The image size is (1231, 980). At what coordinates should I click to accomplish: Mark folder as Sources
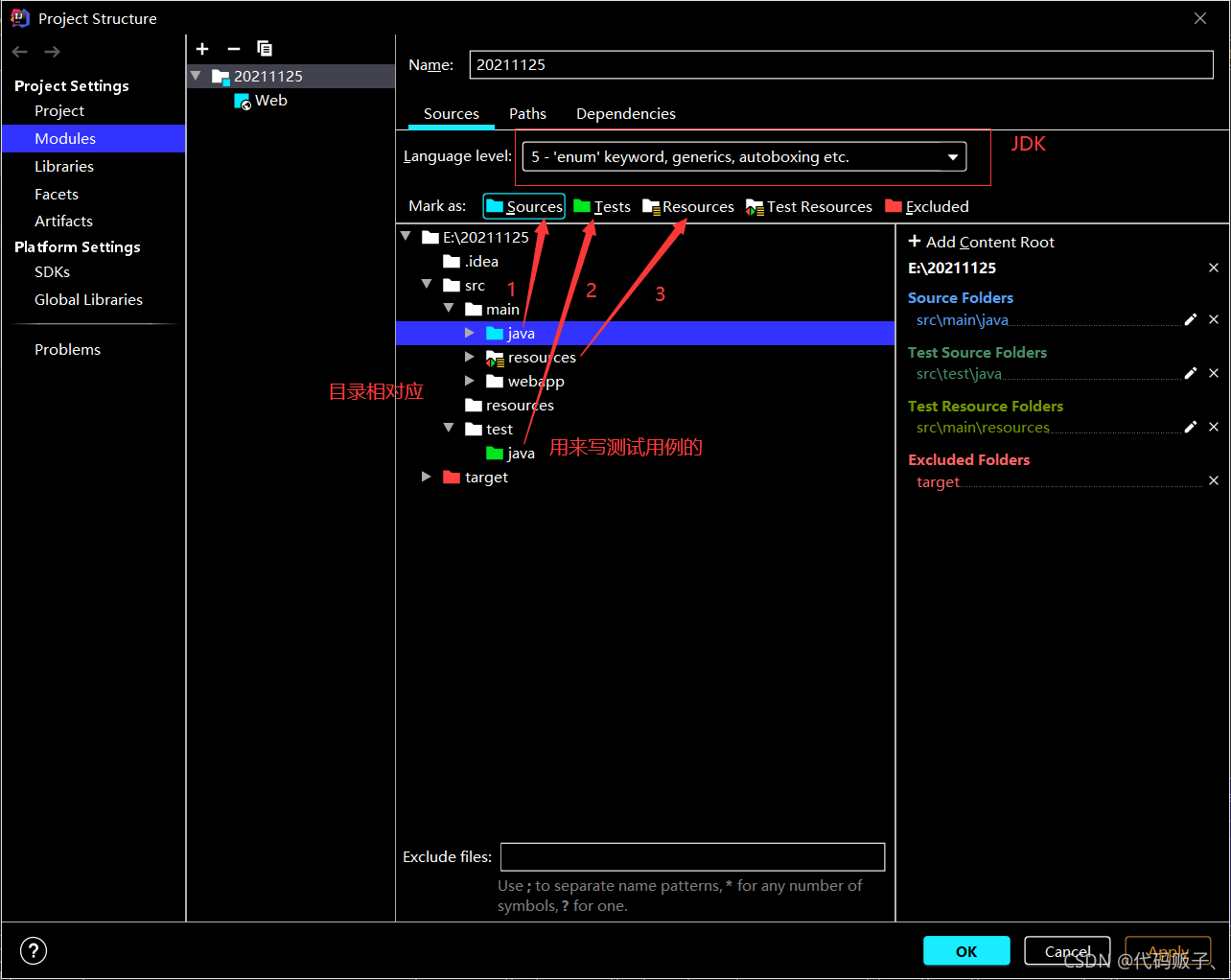(x=523, y=206)
